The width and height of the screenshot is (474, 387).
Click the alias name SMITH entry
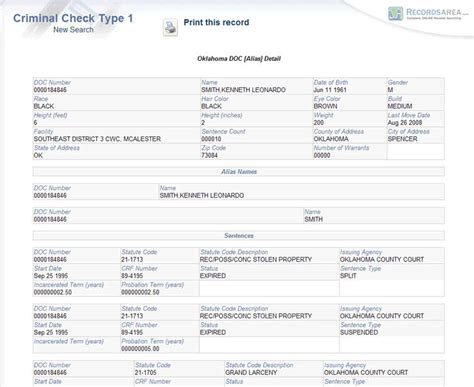pos(313,219)
